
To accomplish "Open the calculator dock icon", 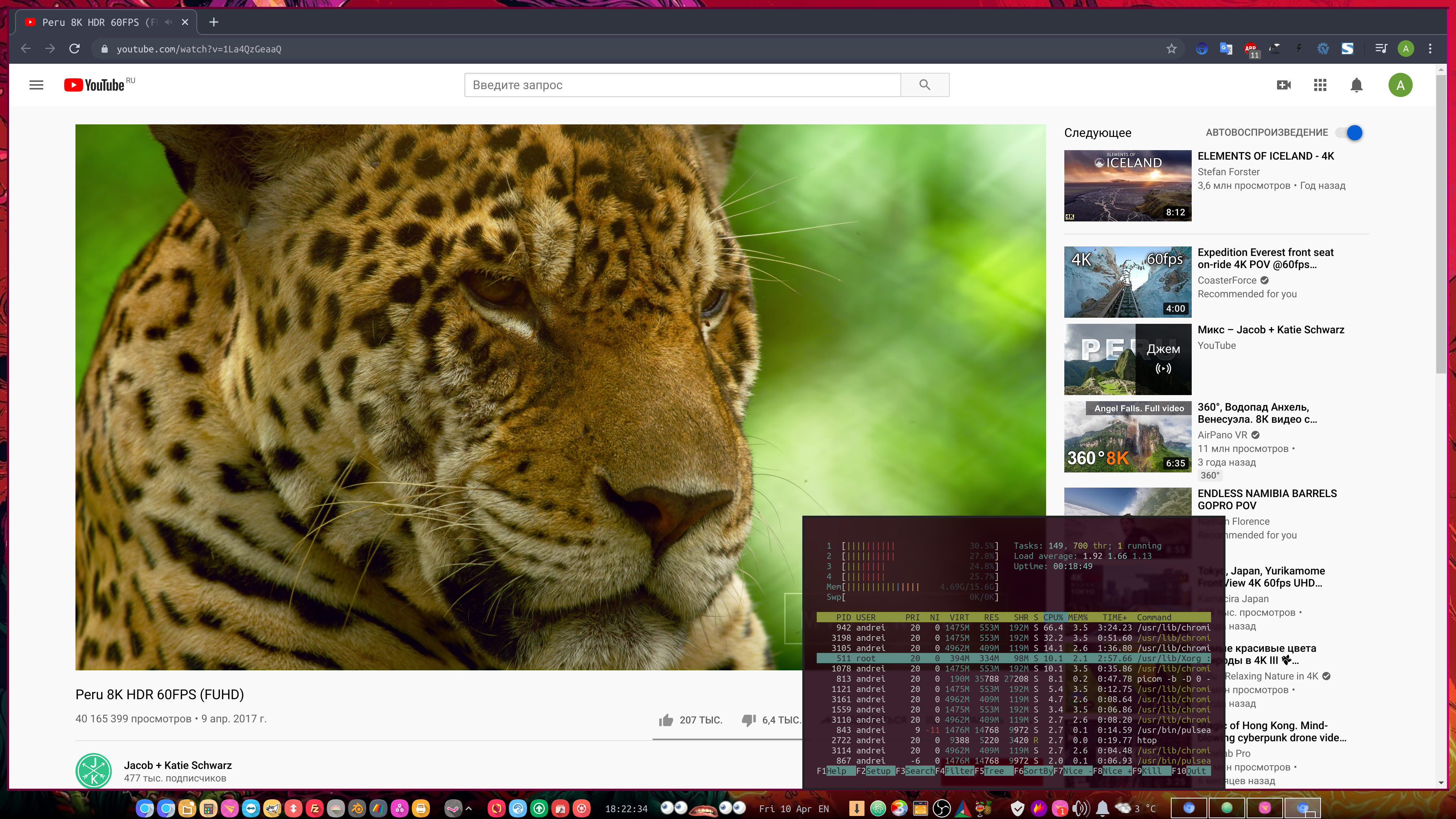I will click(x=209, y=808).
